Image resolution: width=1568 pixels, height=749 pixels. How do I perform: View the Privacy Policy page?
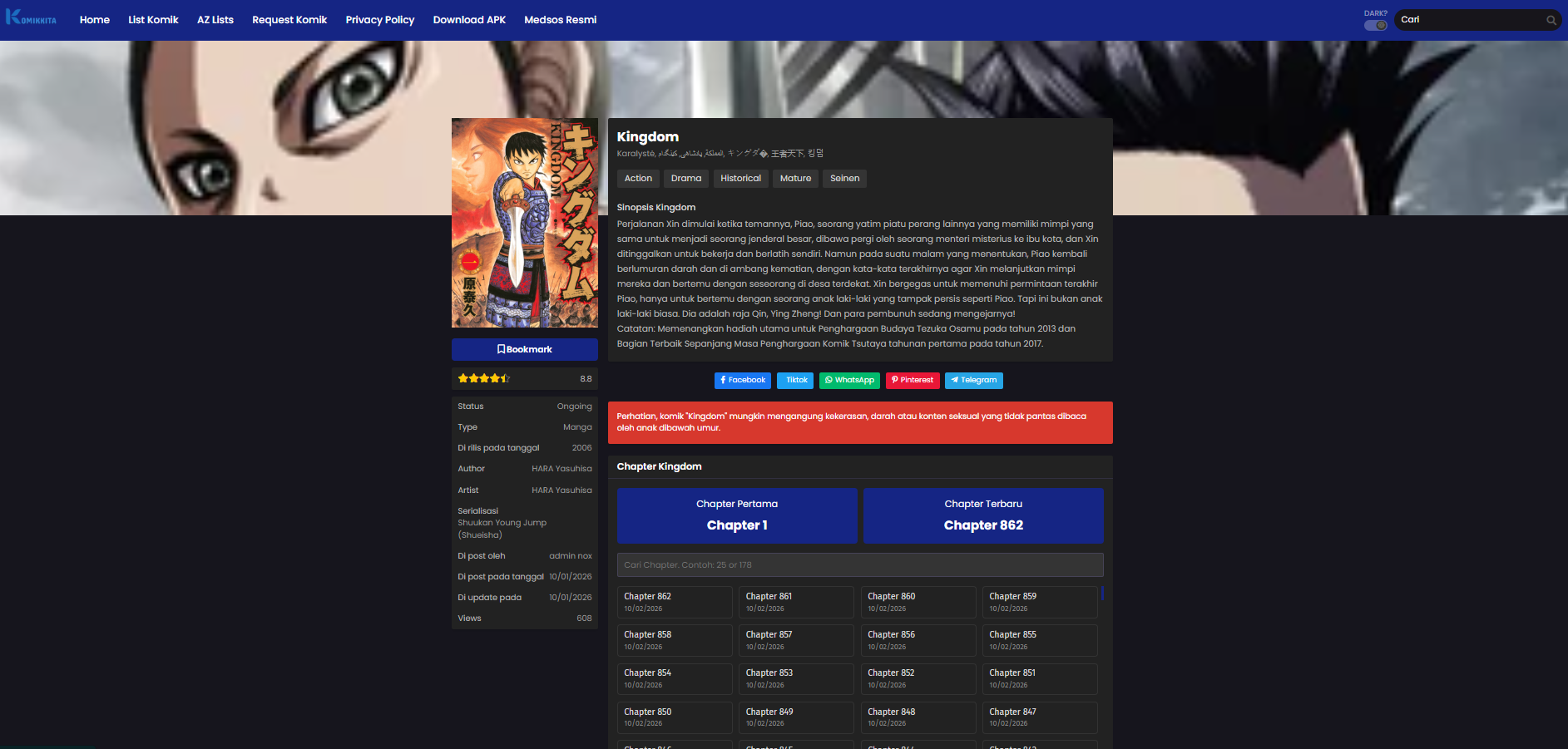380,20
